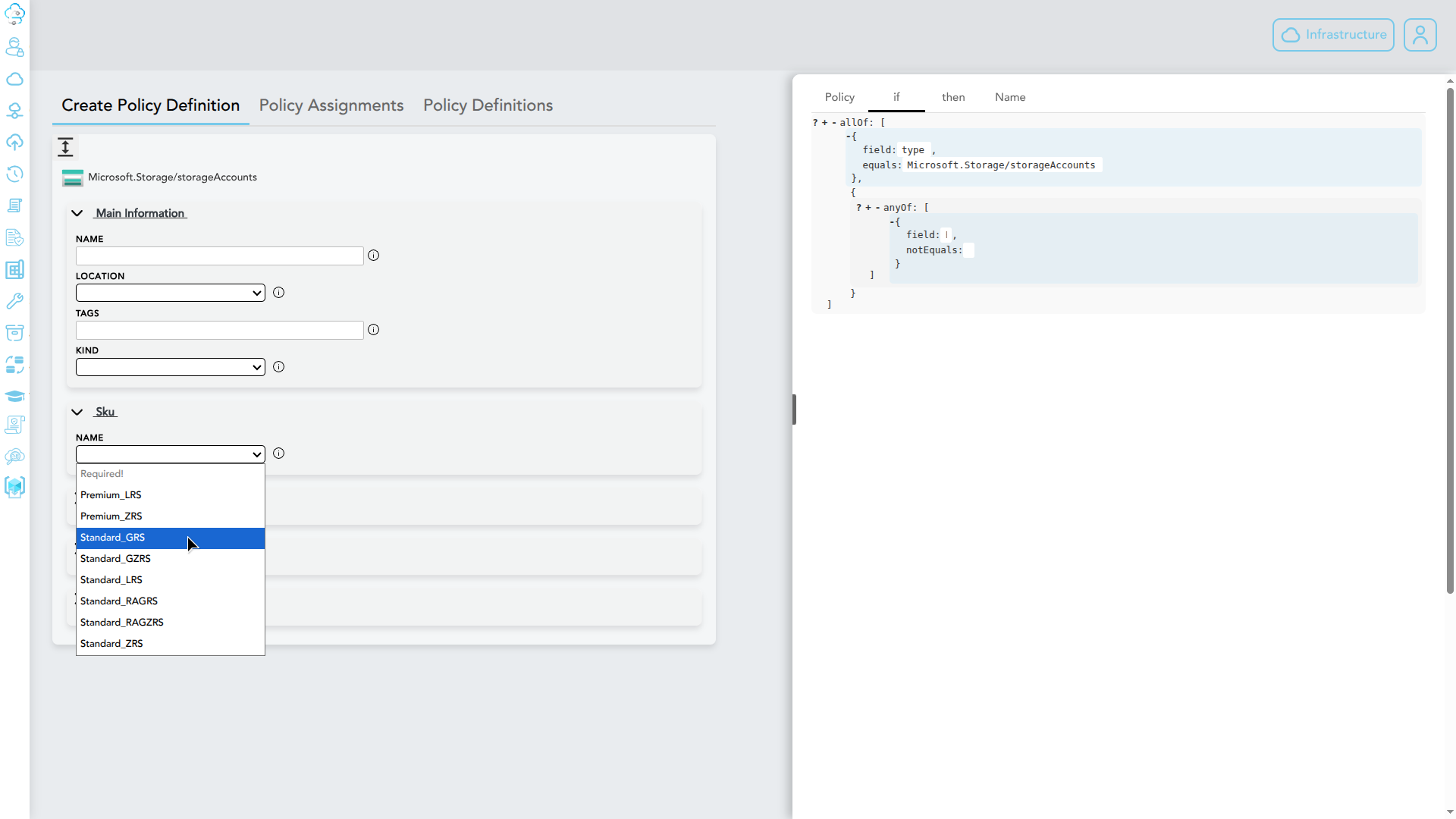This screenshot has height=819, width=1456.
Task: Click the panel splitter handle
Action: click(794, 409)
